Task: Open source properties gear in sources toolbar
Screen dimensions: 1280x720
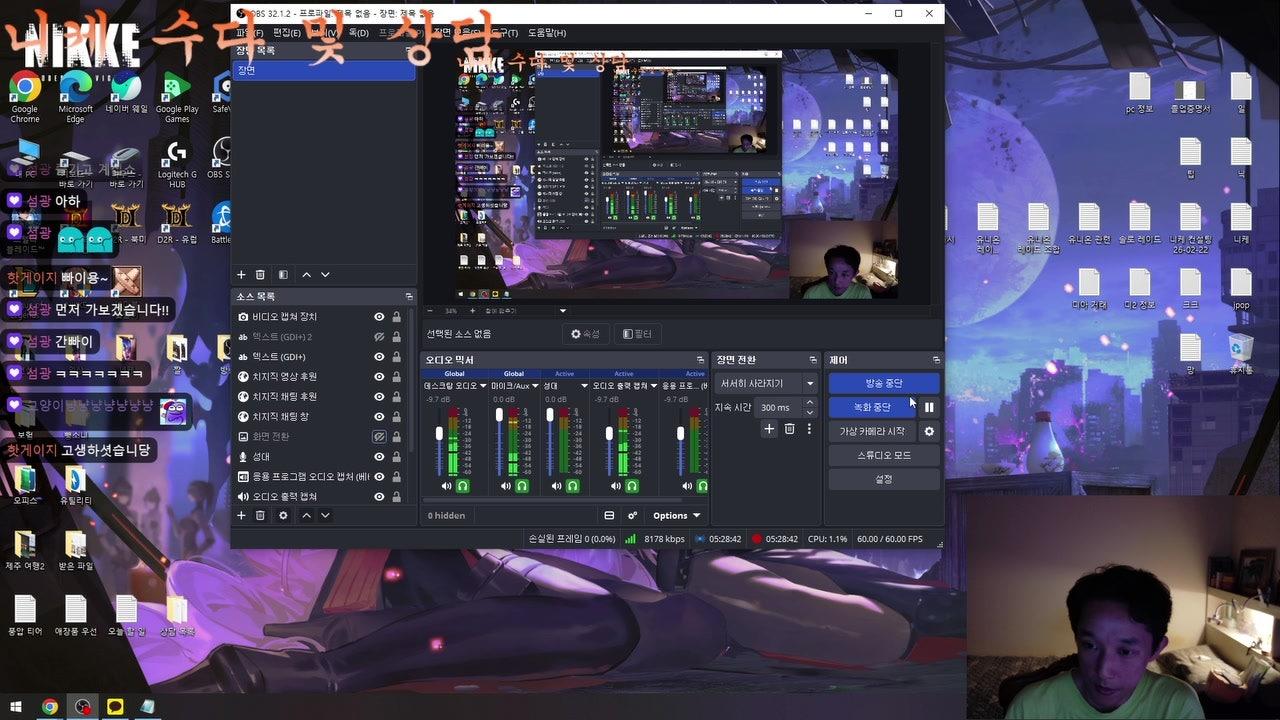Action: click(283, 515)
